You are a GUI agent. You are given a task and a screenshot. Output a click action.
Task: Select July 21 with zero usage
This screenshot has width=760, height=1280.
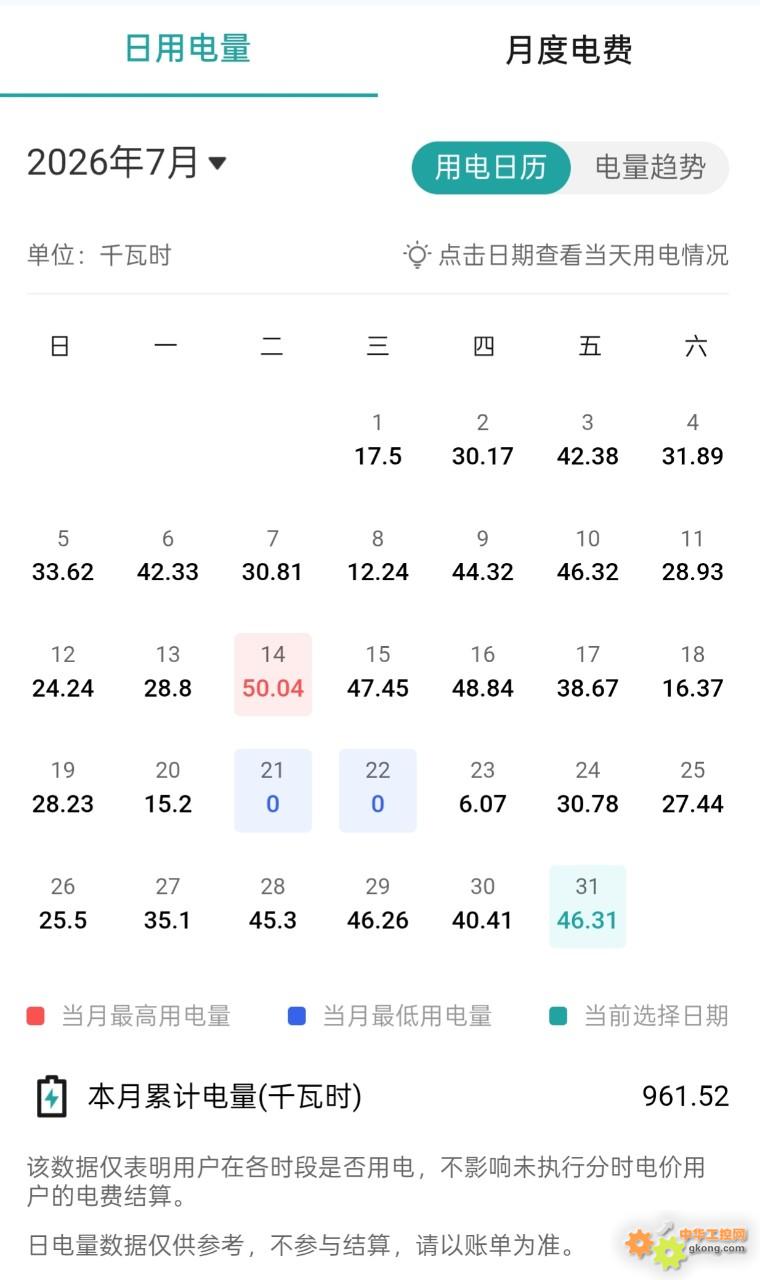(x=273, y=790)
